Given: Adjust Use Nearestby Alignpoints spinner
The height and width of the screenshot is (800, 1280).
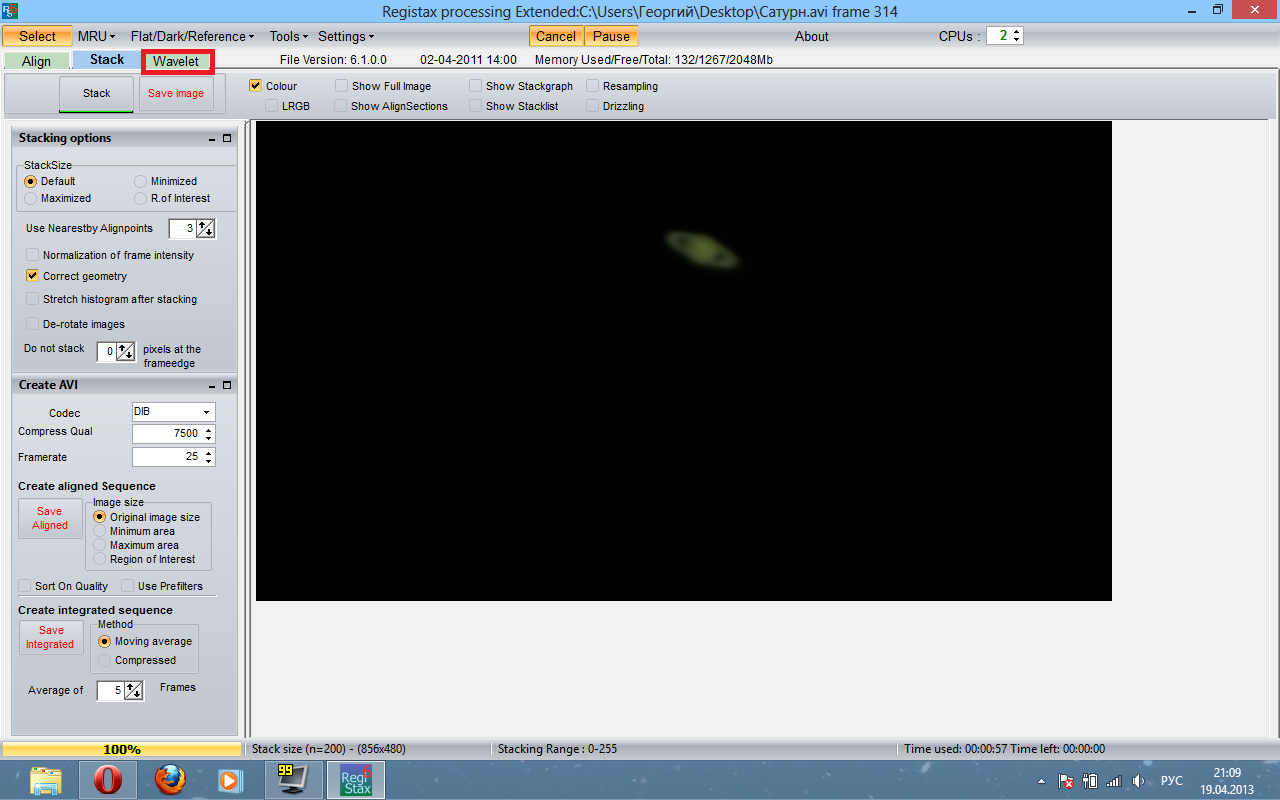Looking at the screenshot, I should tap(205, 229).
